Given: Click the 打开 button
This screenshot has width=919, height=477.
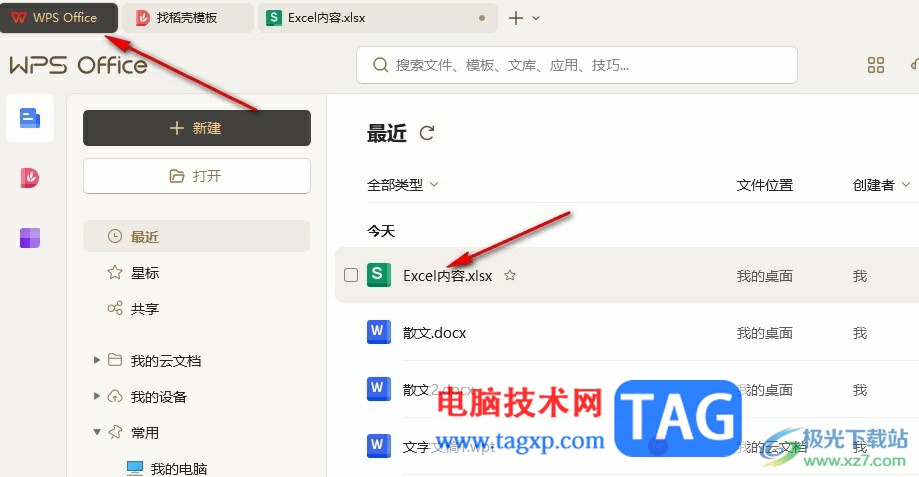Looking at the screenshot, I should click(197, 176).
